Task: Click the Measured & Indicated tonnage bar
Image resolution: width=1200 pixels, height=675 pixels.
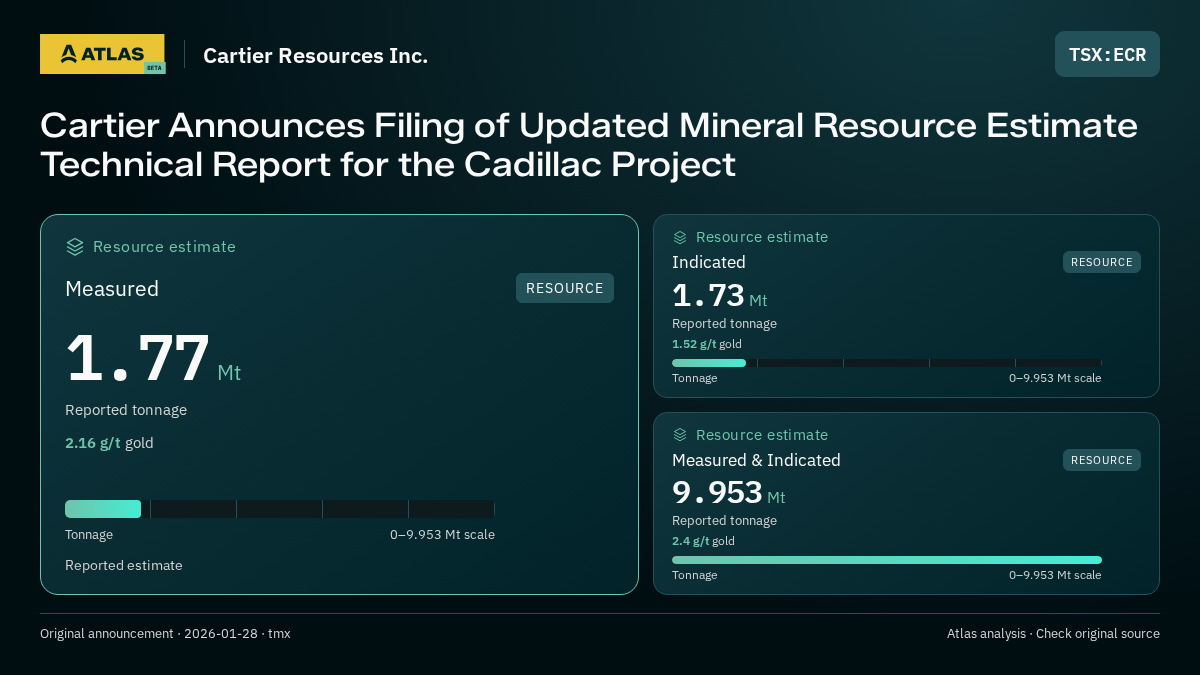Action: 887,560
